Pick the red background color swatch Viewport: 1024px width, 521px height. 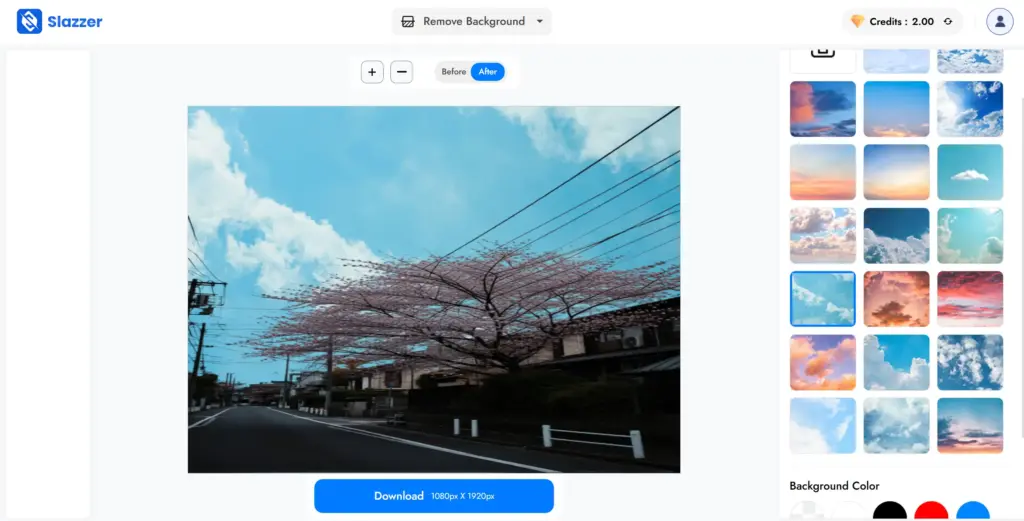pyautogui.click(x=931, y=512)
